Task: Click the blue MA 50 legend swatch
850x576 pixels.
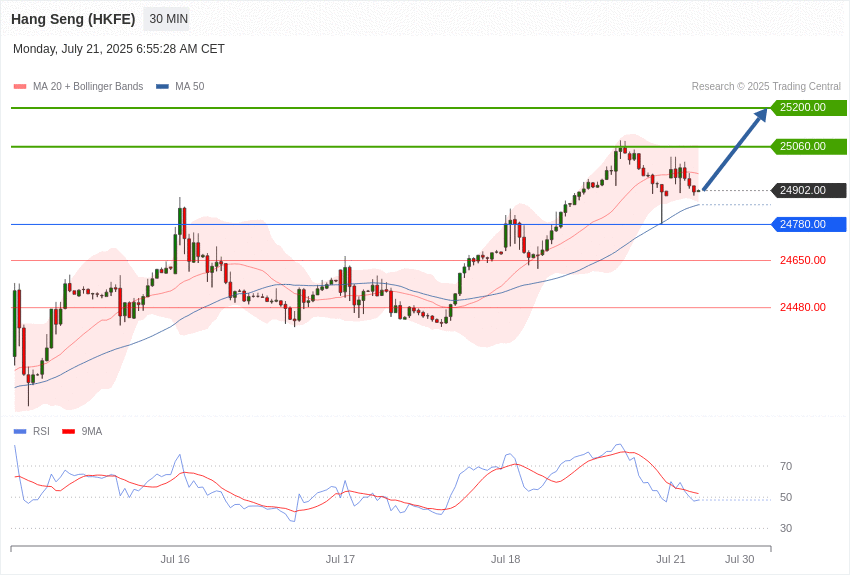Action: [x=162, y=87]
